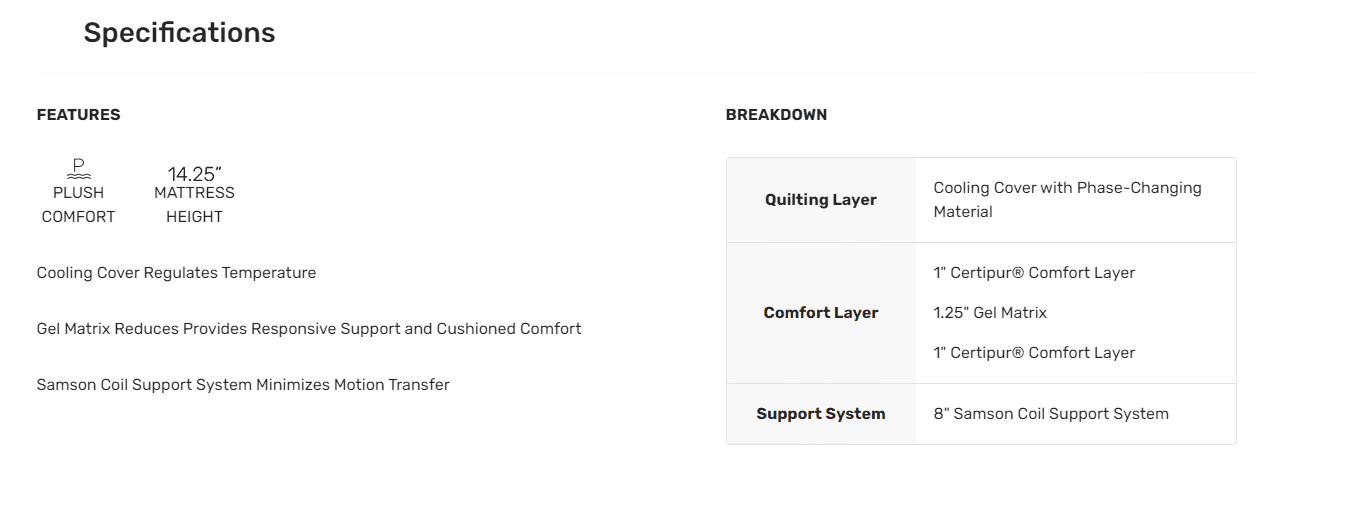The image size is (1349, 508).
Task: Click the Gel Matrix responsive support feature line
Action: pos(309,329)
